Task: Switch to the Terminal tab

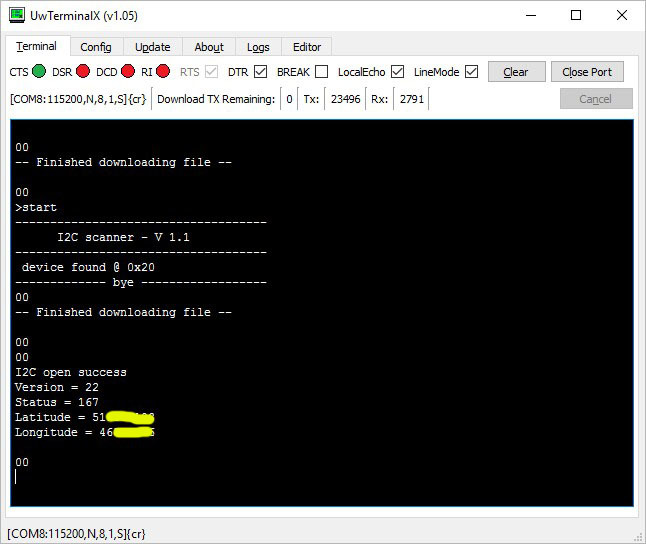Action: tap(37, 46)
